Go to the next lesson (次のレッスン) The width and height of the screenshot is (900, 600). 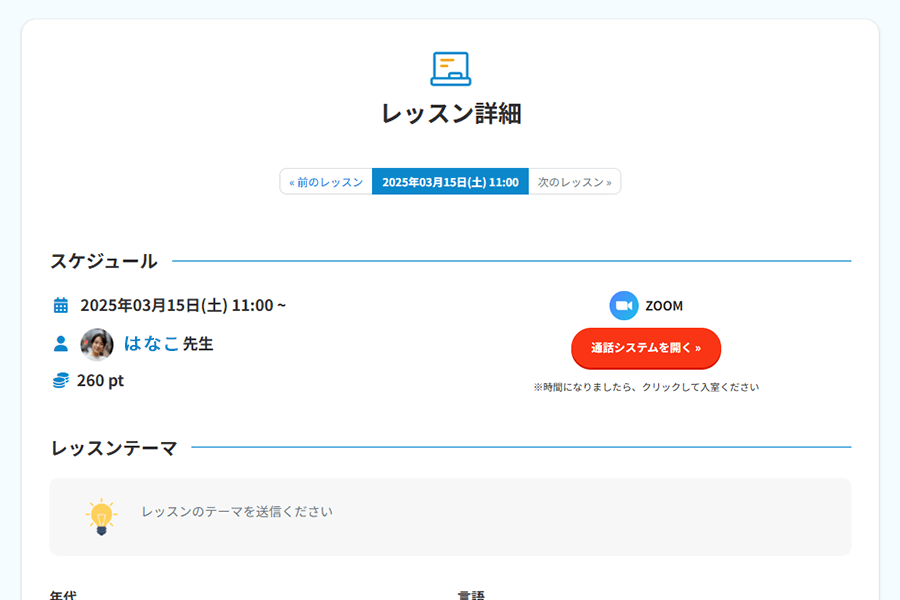575,182
